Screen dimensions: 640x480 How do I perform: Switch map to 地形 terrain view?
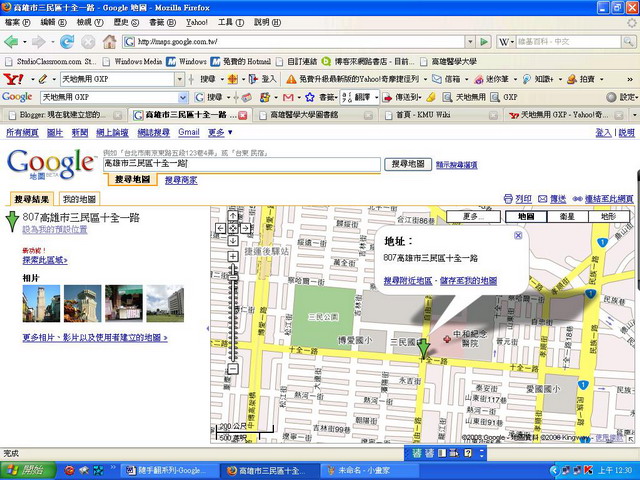click(x=608, y=216)
